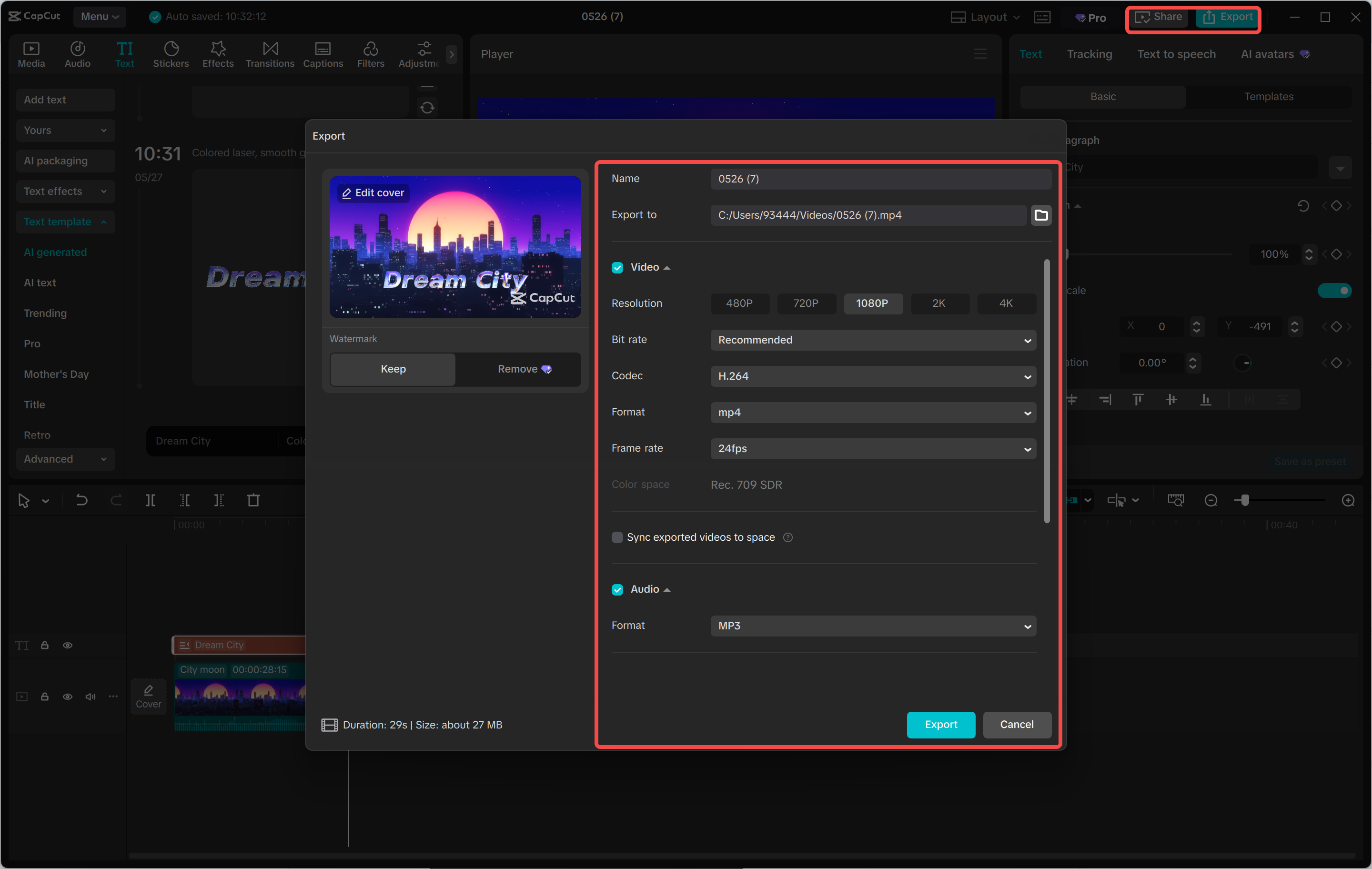Open the folder picker for export destination
The height and width of the screenshot is (869, 1372).
click(x=1041, y=215)
